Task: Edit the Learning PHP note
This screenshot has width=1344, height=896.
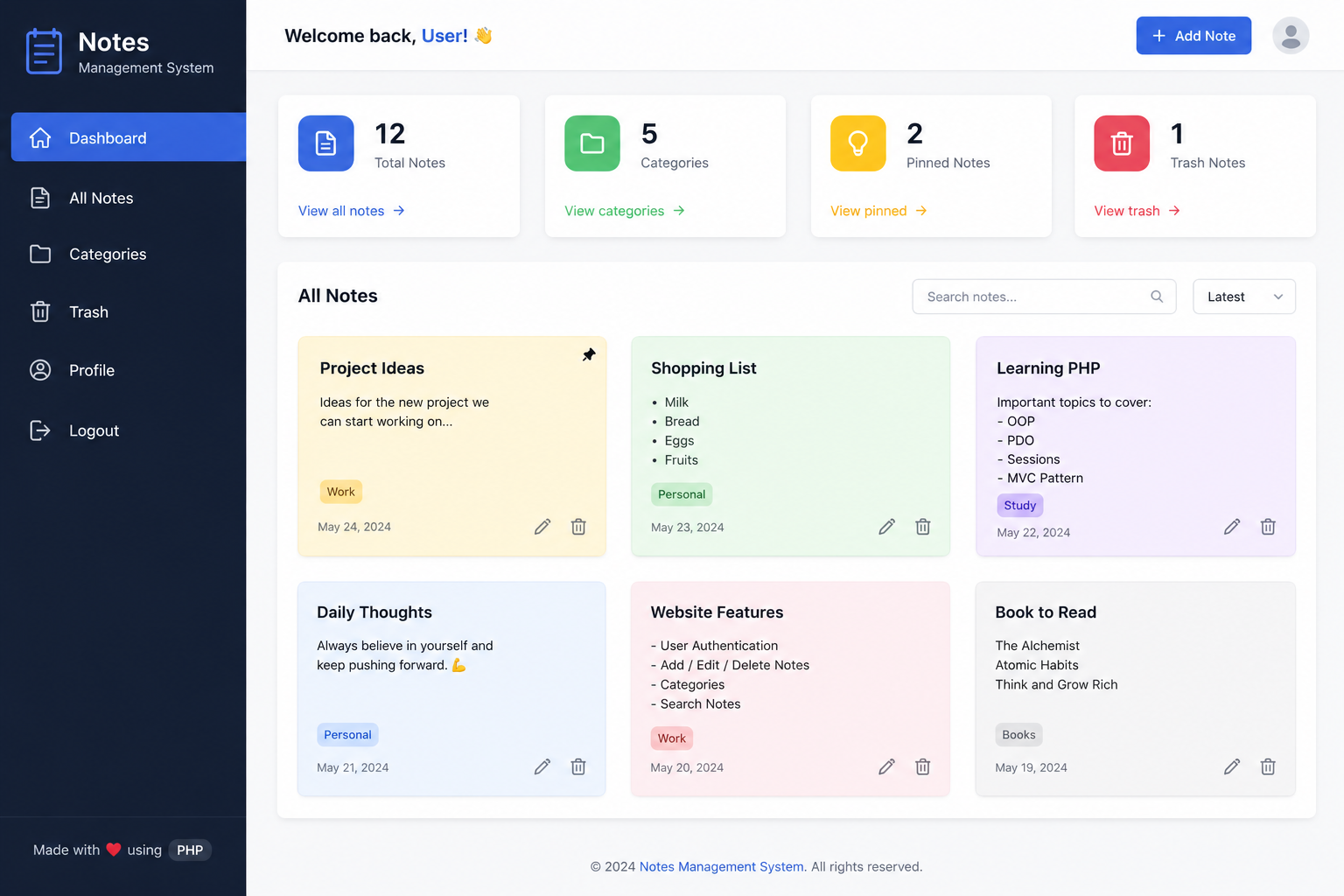Action: pyautogui.click(x=1232, y=527)
